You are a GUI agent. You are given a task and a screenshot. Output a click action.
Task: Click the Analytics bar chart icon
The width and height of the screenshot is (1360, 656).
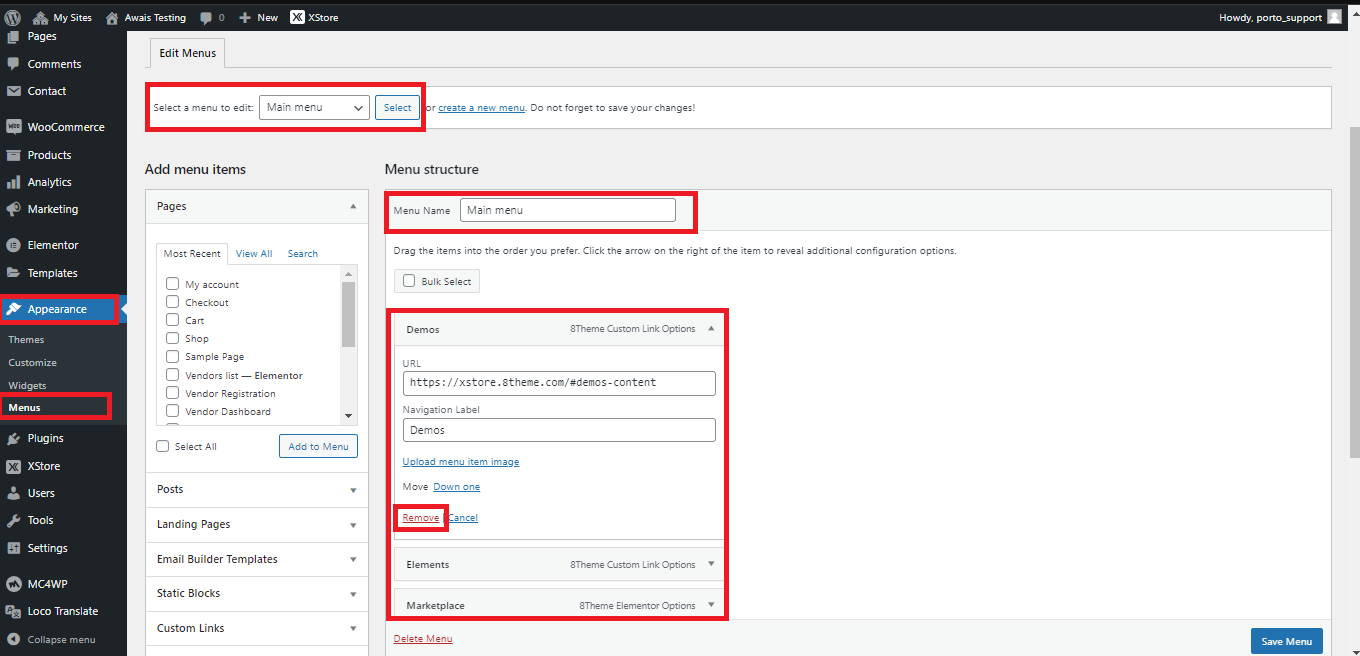pos(13,182)
